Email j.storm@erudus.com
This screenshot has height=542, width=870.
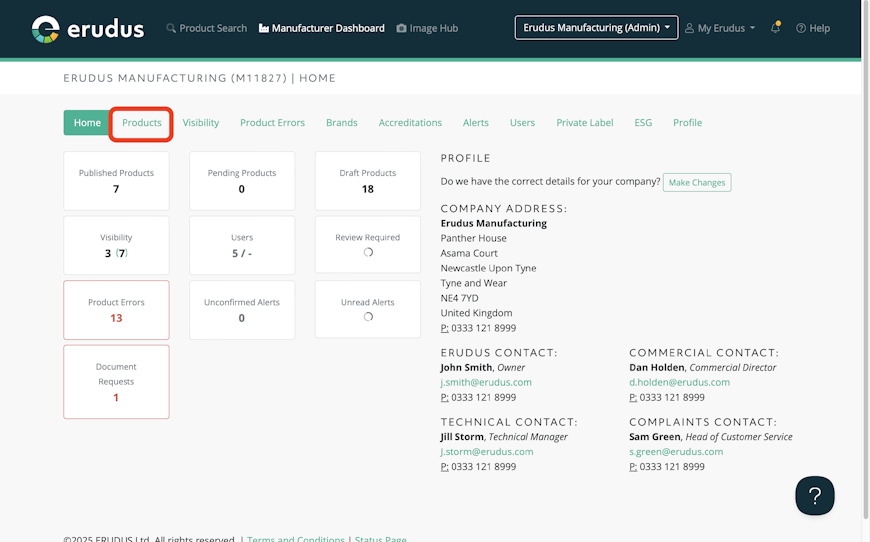coord(487,452)
